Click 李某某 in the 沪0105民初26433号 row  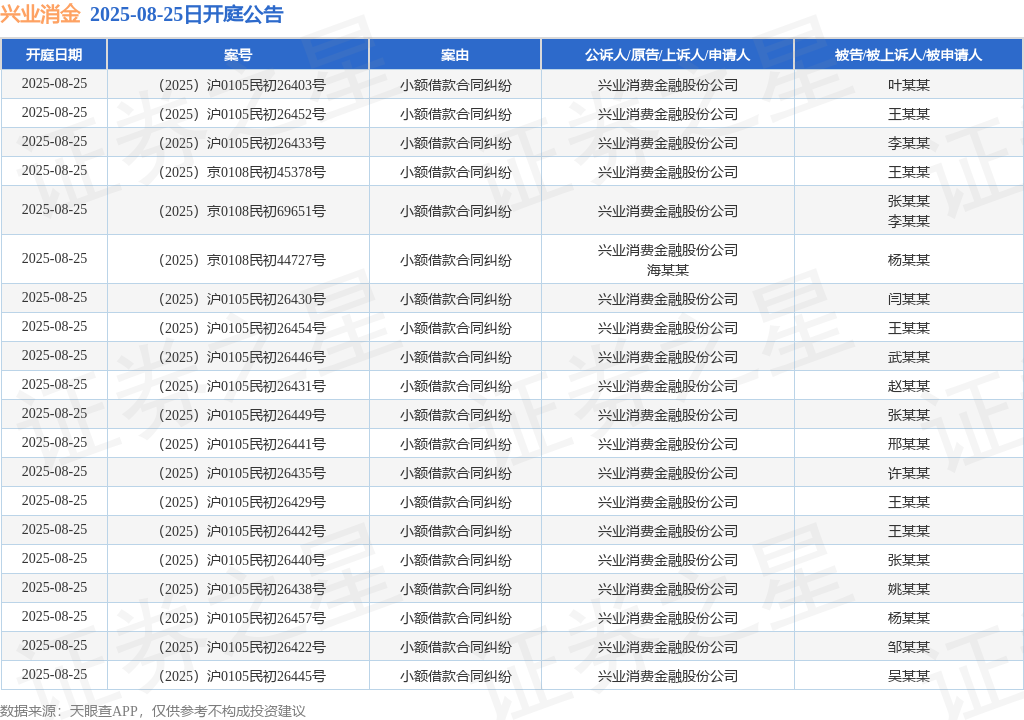[908, 143]
